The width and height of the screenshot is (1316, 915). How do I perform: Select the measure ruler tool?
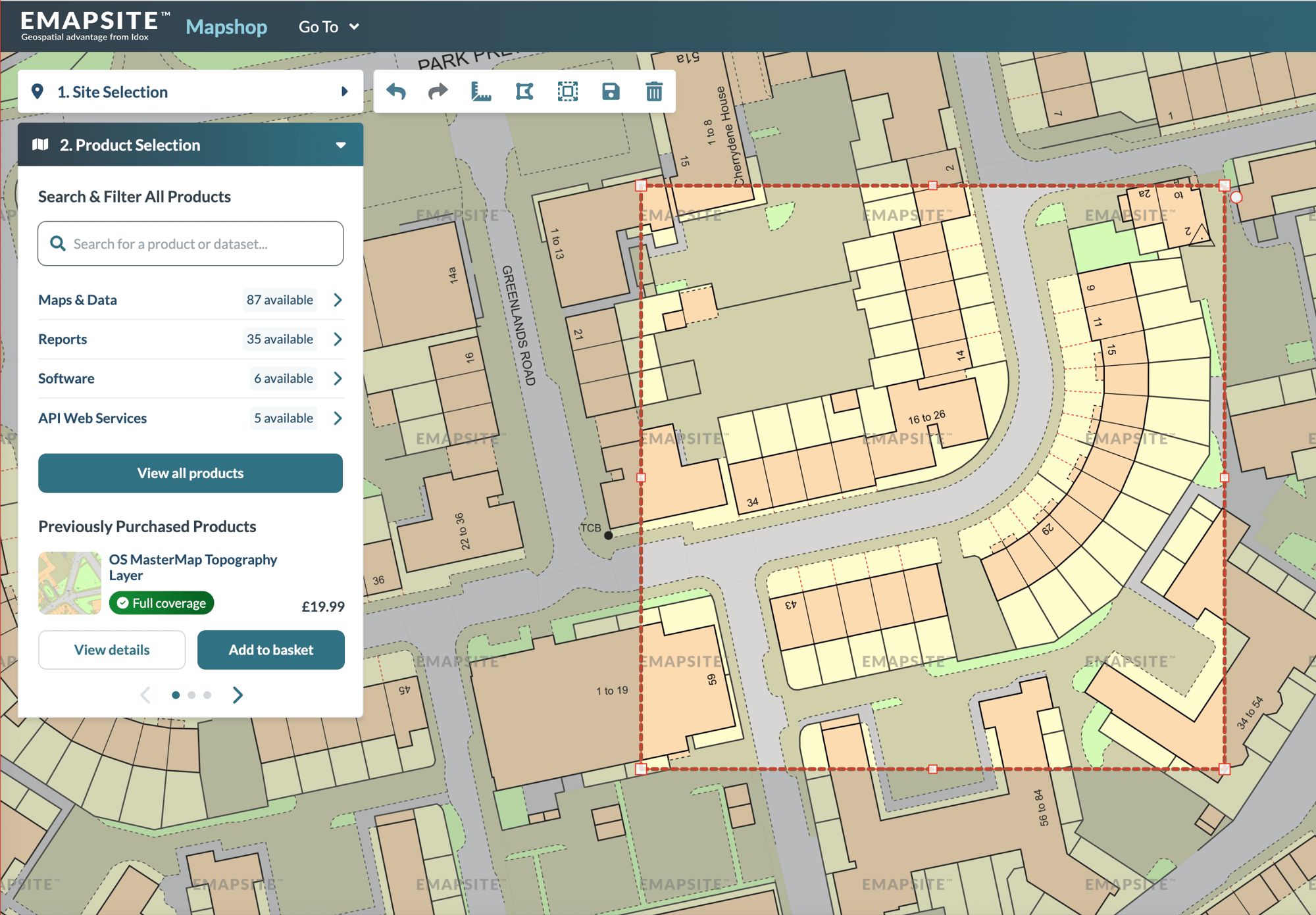[481, 91]
